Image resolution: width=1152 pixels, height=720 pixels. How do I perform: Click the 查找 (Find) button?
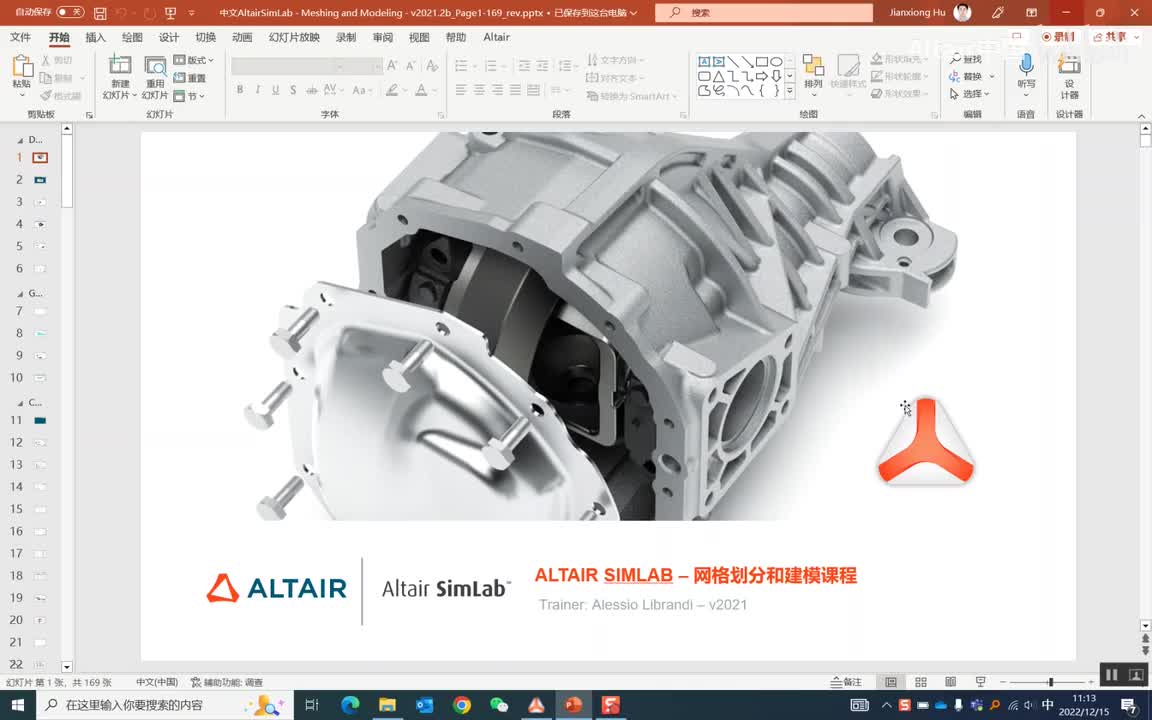coord(965,59)
